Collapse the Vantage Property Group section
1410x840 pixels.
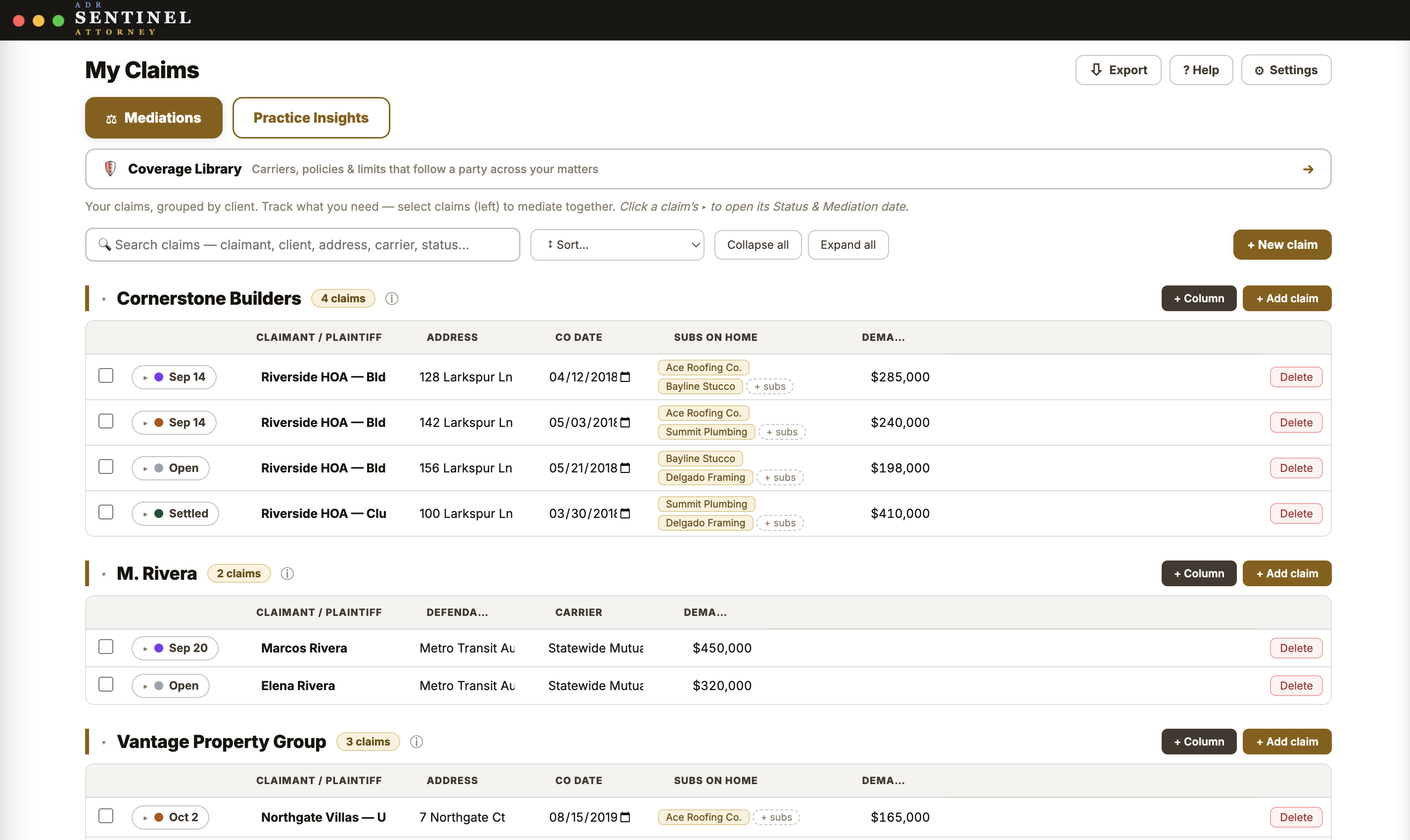coord(104,742)
